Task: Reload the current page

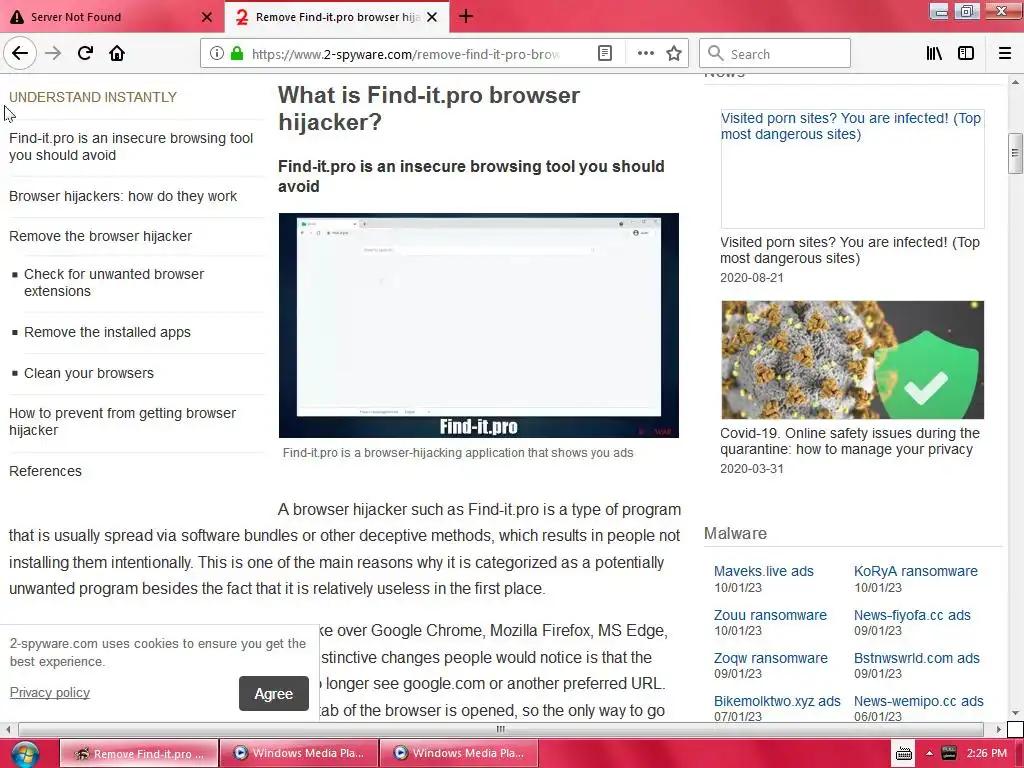Action: click(85, 53)
